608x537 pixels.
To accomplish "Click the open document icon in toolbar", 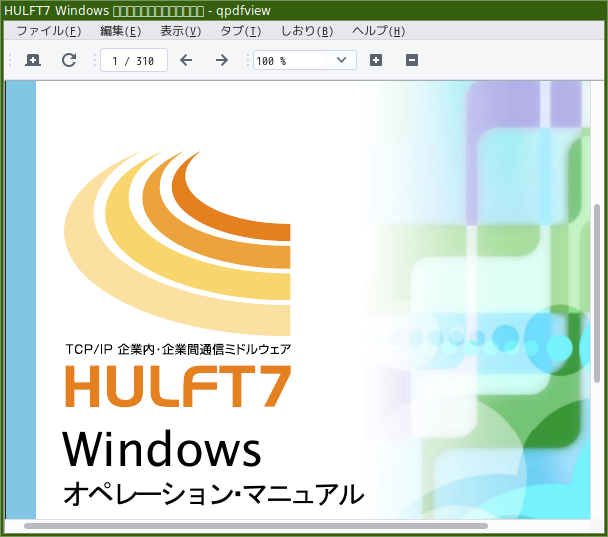I will coord(33,60).
